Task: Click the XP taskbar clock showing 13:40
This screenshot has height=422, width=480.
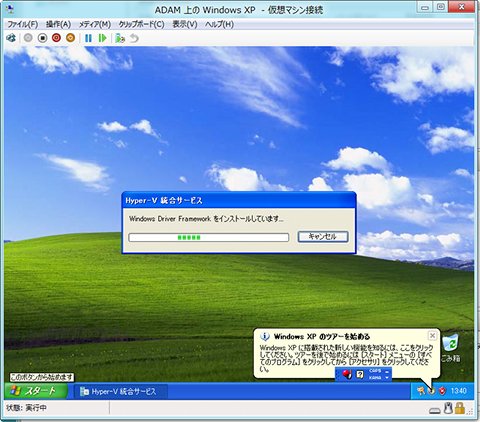Action: [459, 391]
